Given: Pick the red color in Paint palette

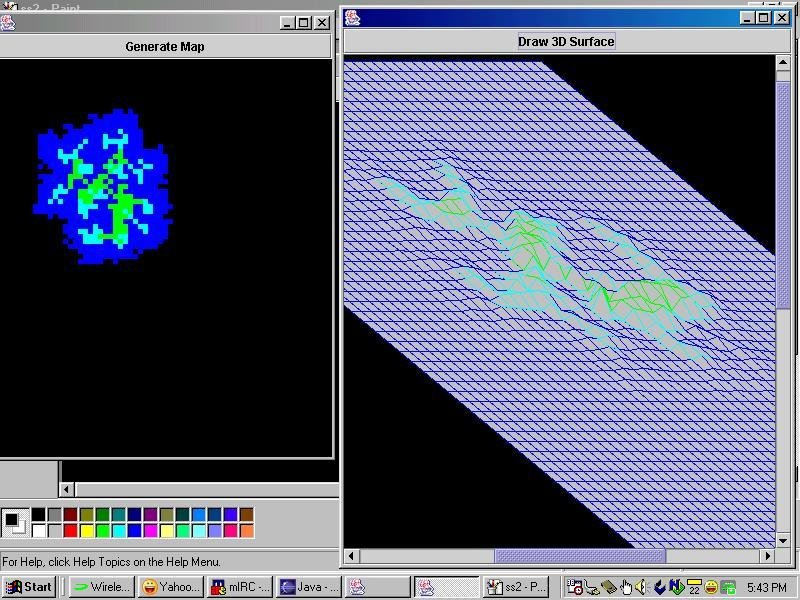Looking at the screenshot, I should [x=71, y=530].
